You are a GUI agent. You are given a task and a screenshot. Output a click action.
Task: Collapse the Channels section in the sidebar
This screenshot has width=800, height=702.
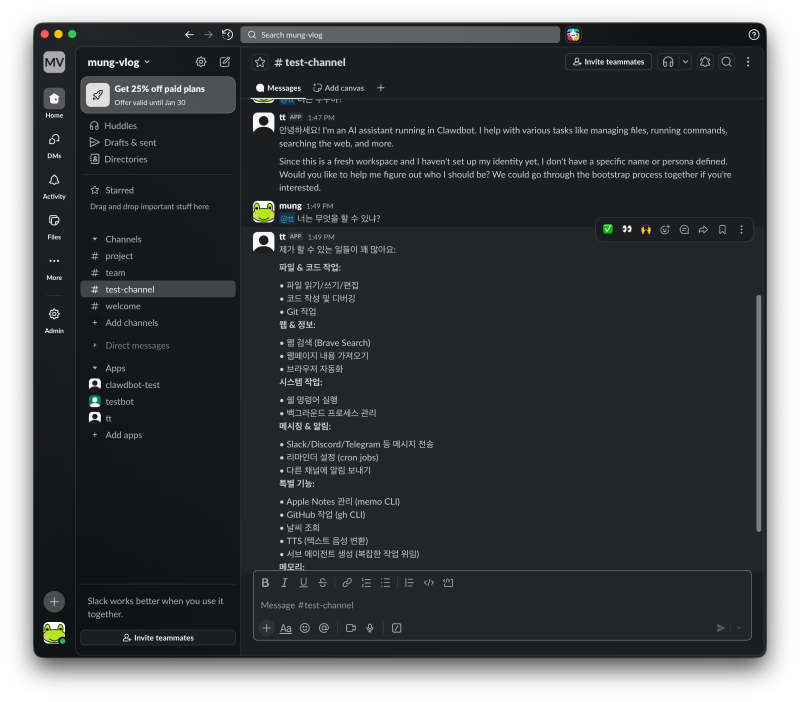point(94,239)
